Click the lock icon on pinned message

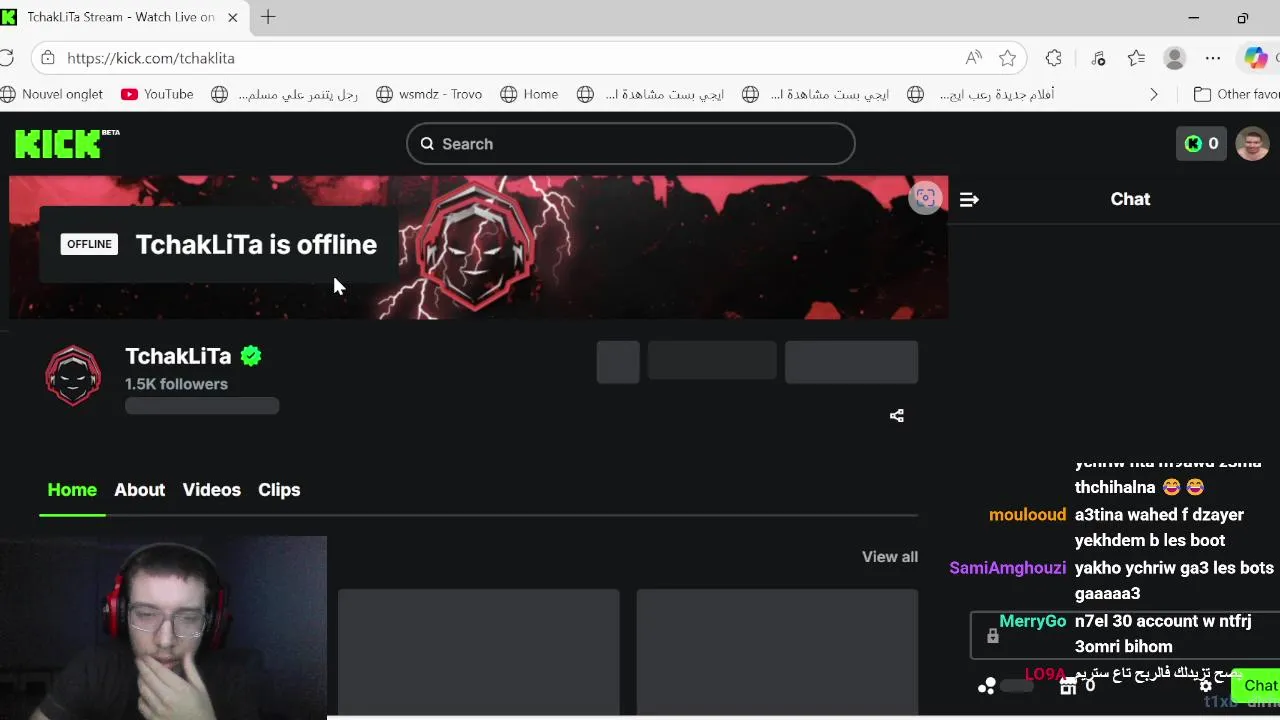[992, 636]
